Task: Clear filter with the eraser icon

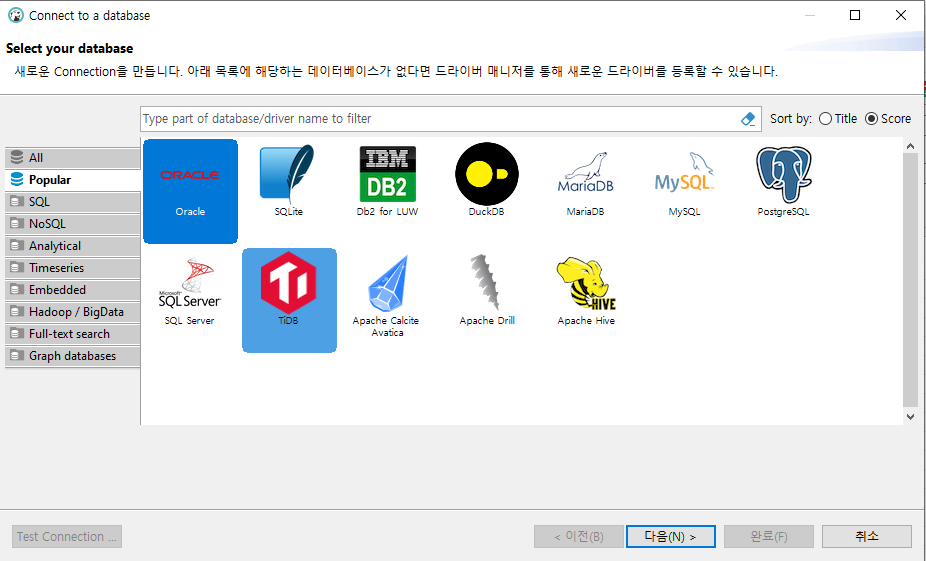Action: tap(748, 119)
